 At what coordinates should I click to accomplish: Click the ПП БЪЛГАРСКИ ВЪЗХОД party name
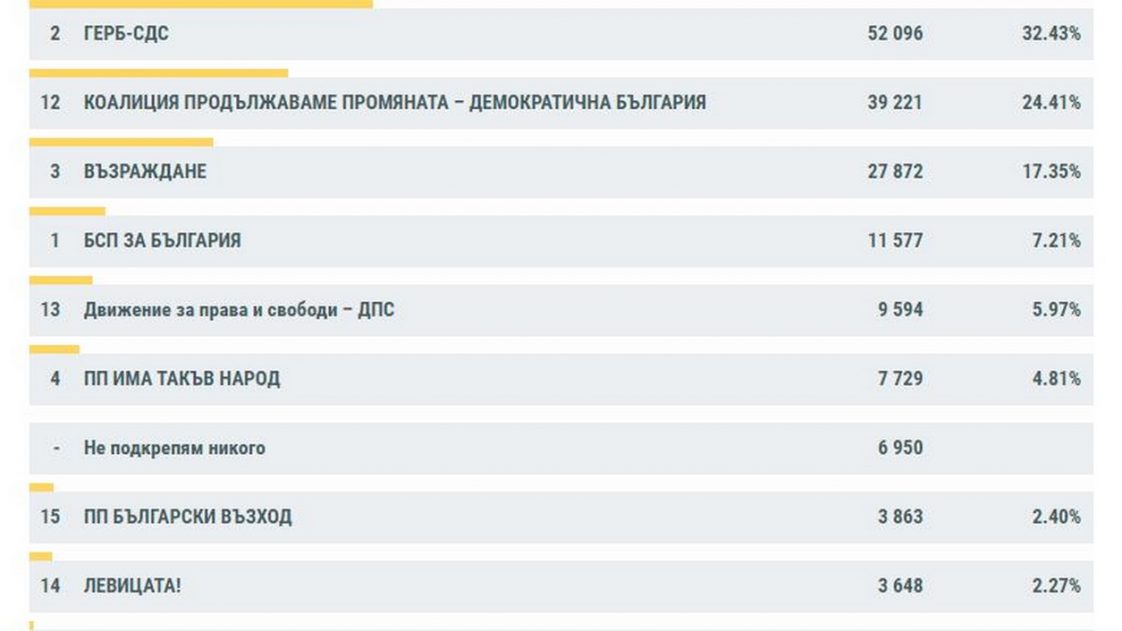[188, 517]
